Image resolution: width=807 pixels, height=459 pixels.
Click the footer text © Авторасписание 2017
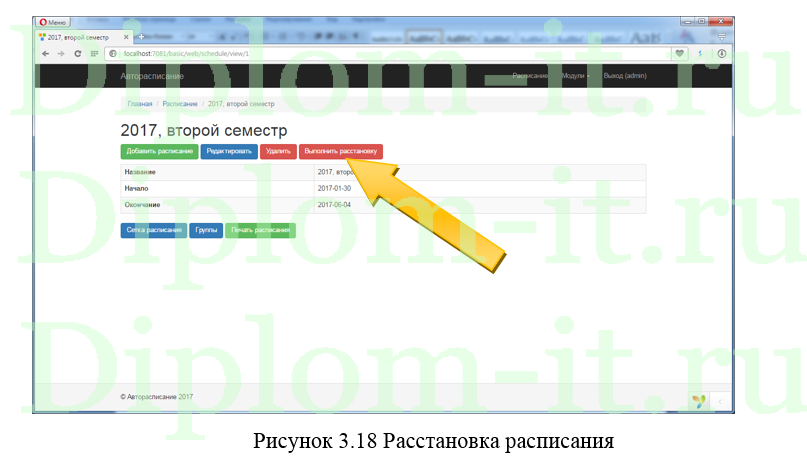tap(156, 397)
